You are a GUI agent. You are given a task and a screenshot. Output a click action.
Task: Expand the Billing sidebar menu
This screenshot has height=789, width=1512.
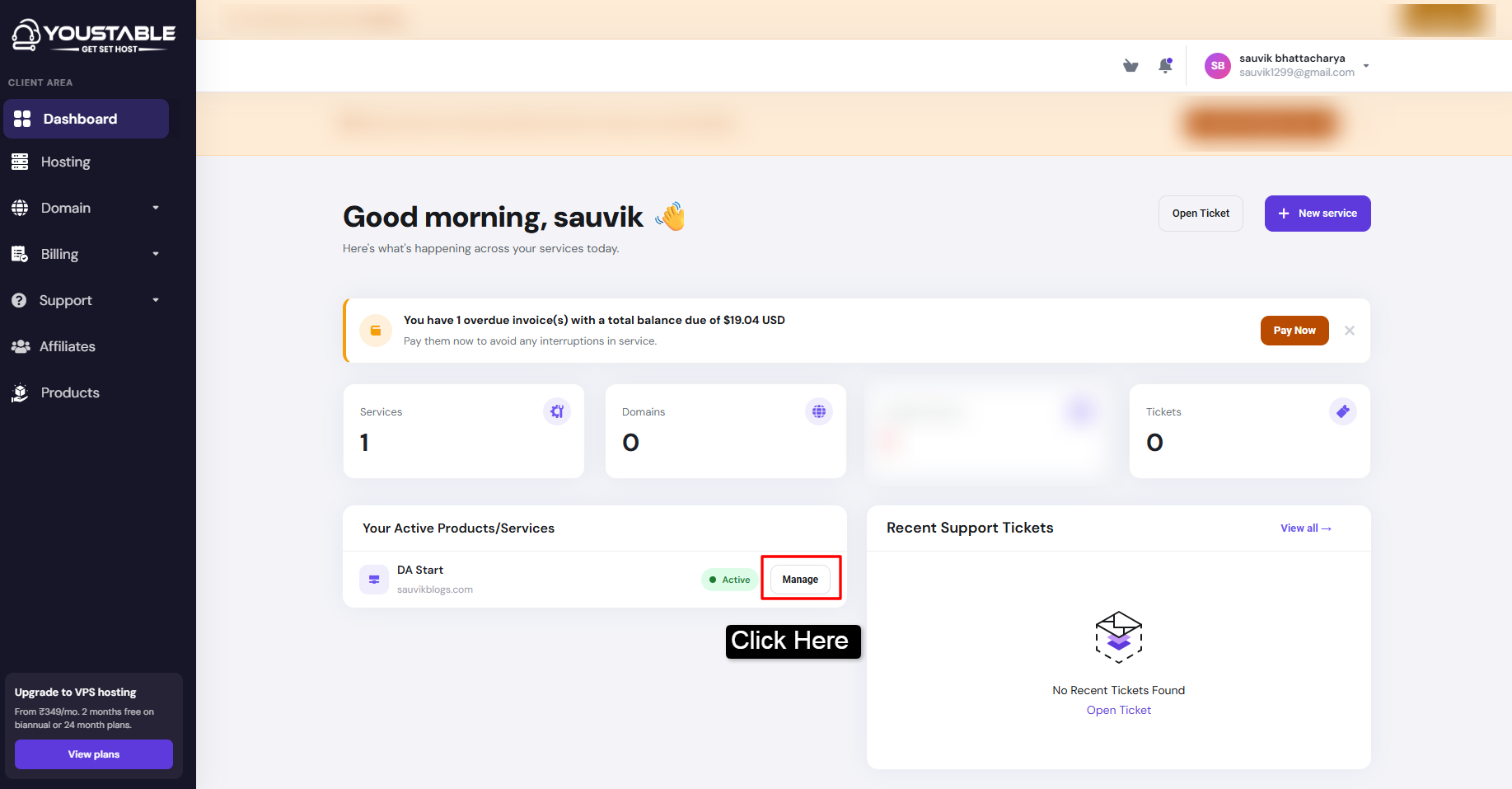87,254
